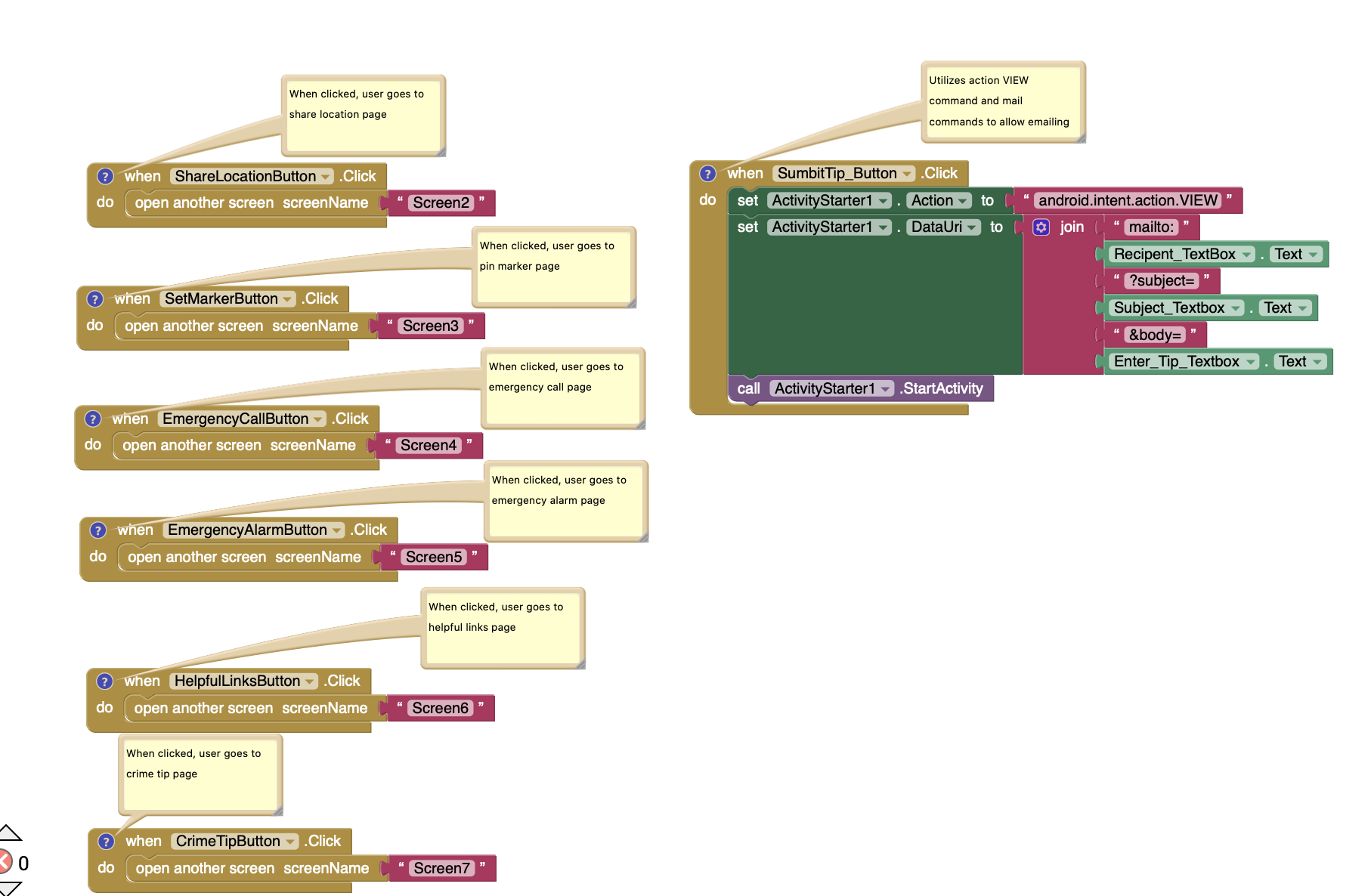
Task: Click the upward zoom triangle at bottom left
Action: coord(9,833)
